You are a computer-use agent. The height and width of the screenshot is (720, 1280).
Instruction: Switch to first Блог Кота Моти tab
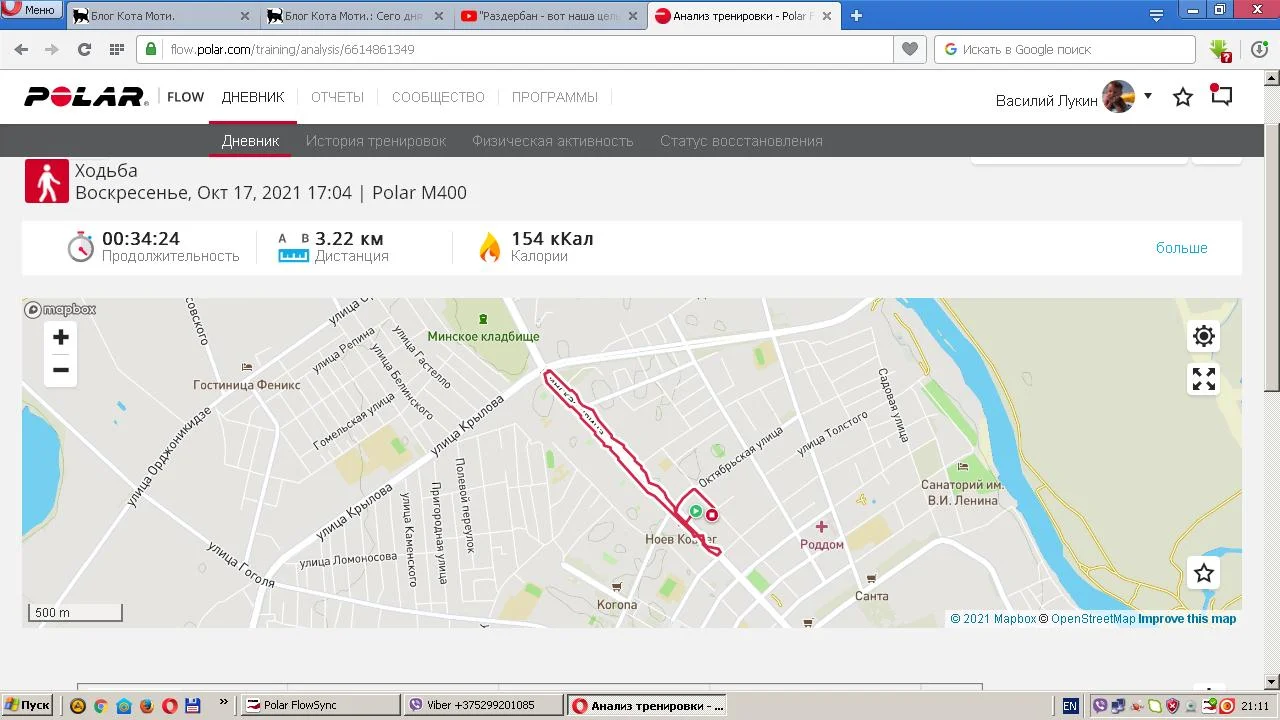coord(160,16)
